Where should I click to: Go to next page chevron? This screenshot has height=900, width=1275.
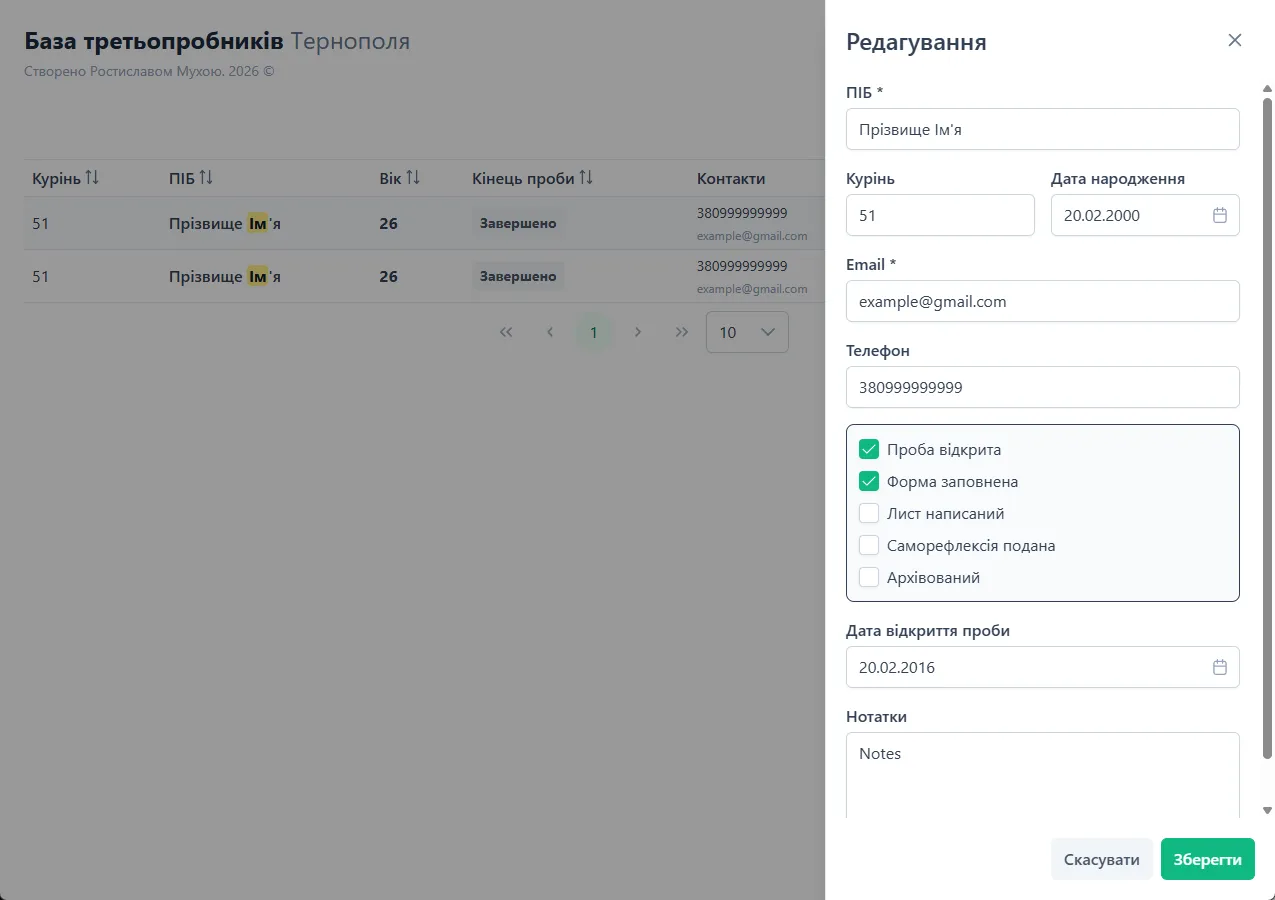coord(638,332)
